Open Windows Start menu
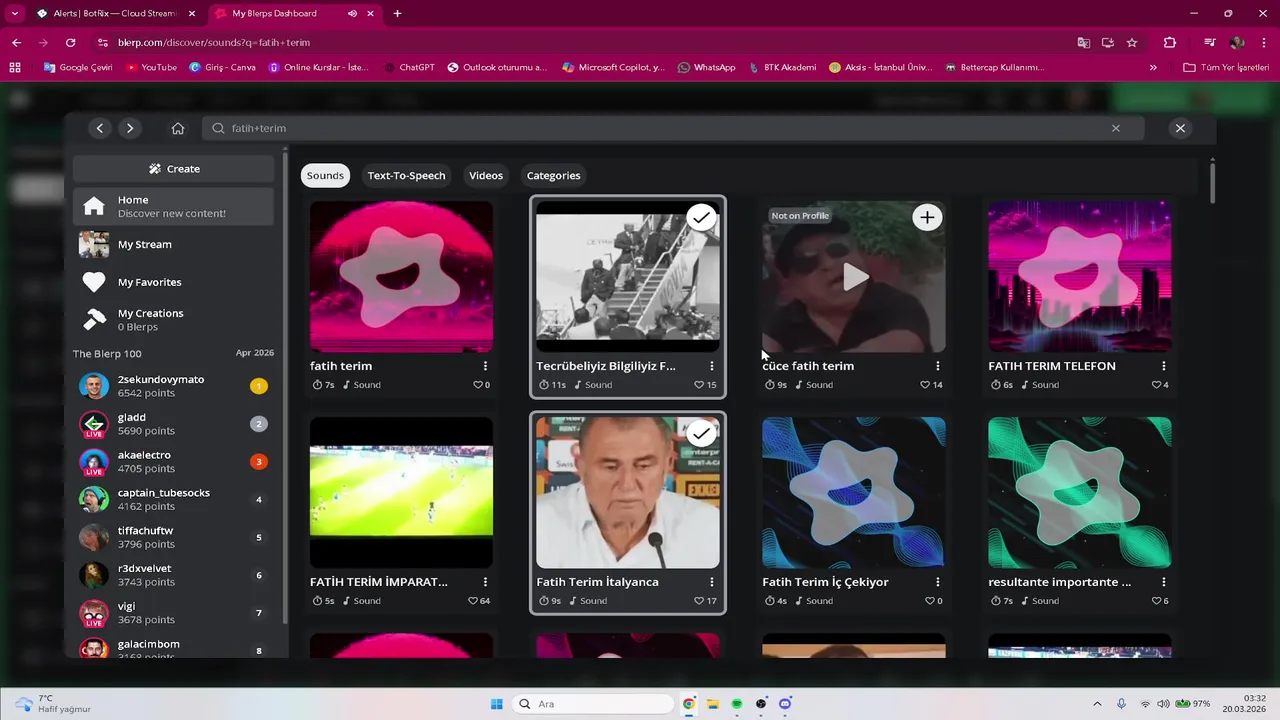 (497, 704)
